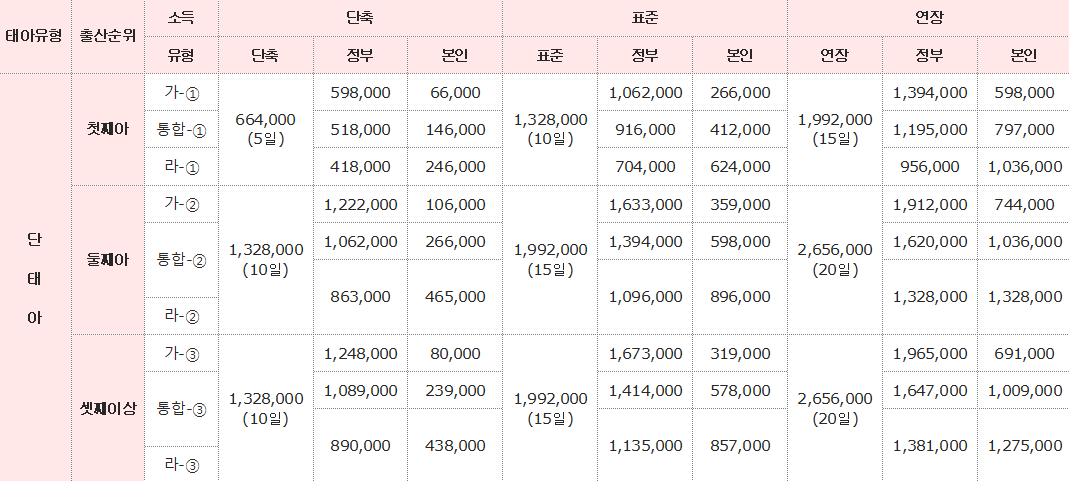
Task: Click the 2,656,000 (20일) cell for 둘째아
Action: tap(835, 260)
